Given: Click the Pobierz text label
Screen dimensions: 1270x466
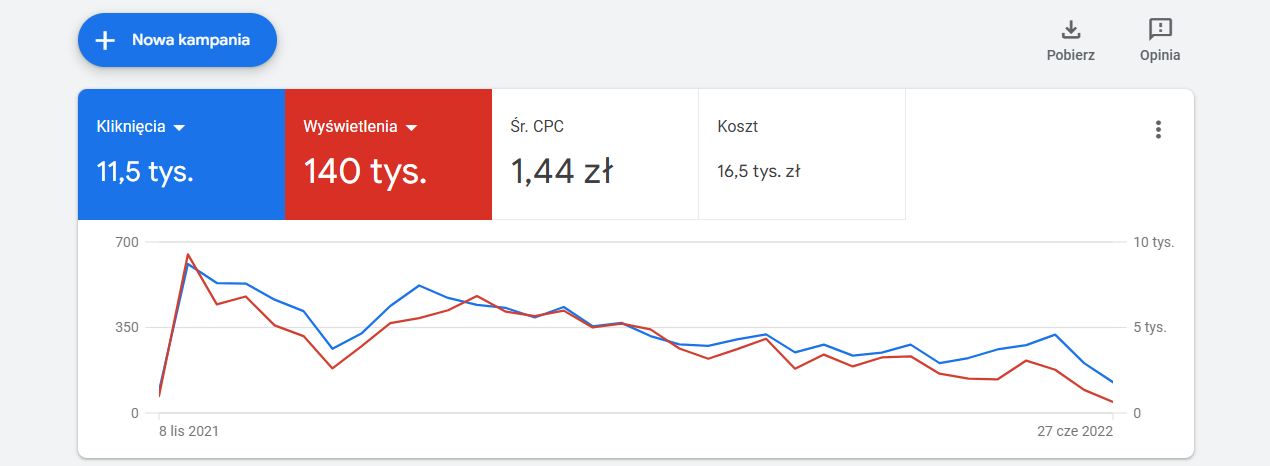Looking at the screenshot, I should click(1071, 55).
